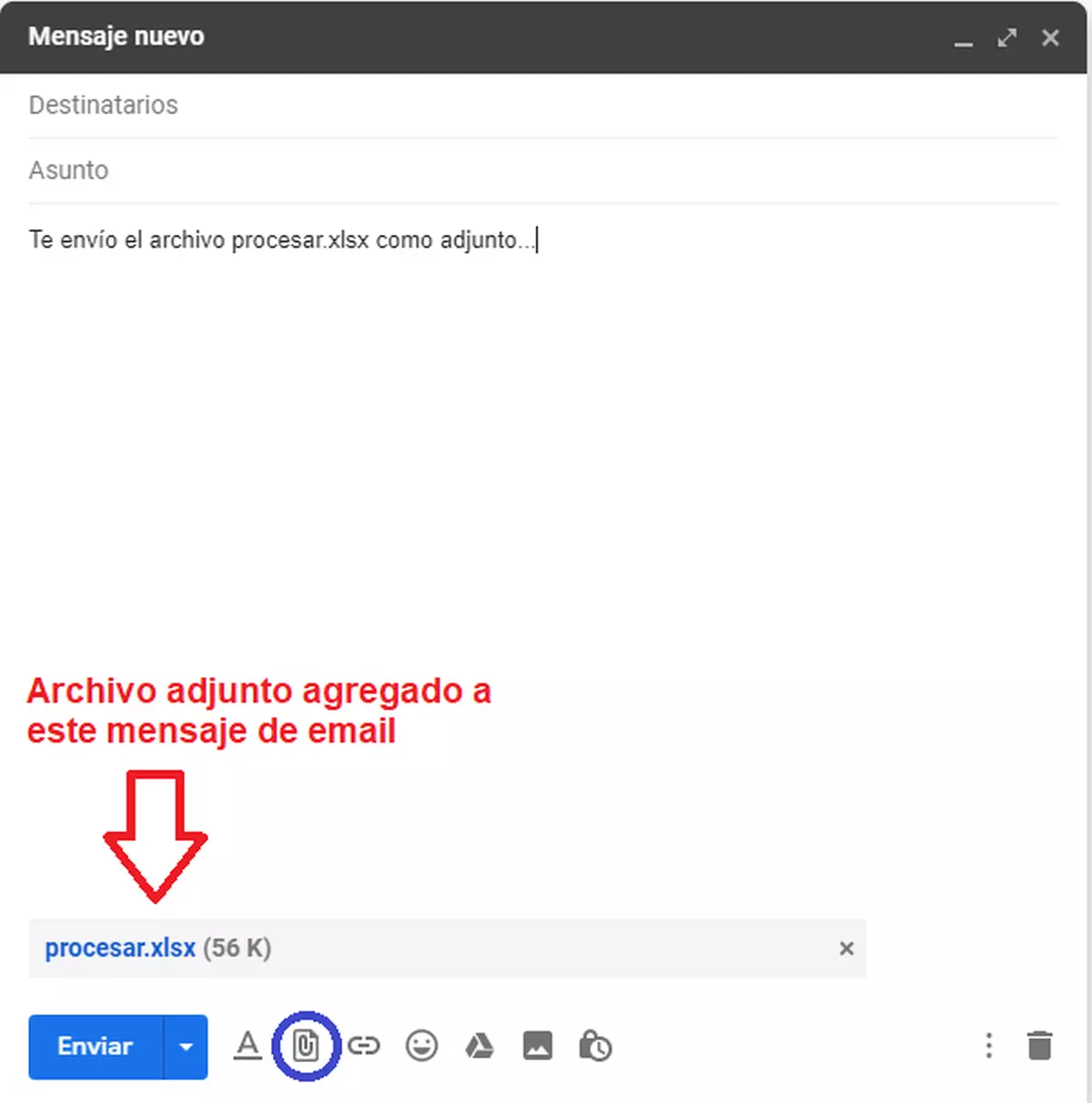Toggle fullscreen mode for the compose window
This screenshot has width=1092, height=1103.
1006,38
